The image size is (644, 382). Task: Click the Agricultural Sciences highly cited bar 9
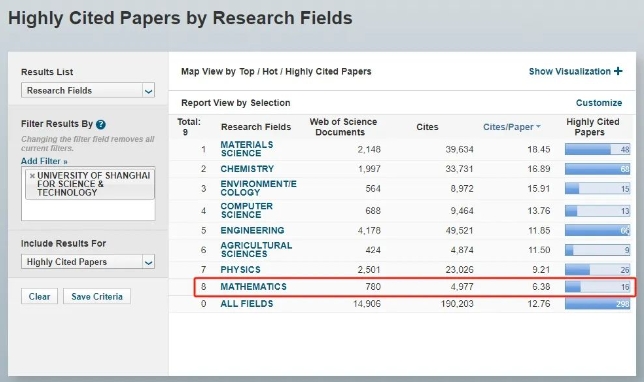pos(597,250)
